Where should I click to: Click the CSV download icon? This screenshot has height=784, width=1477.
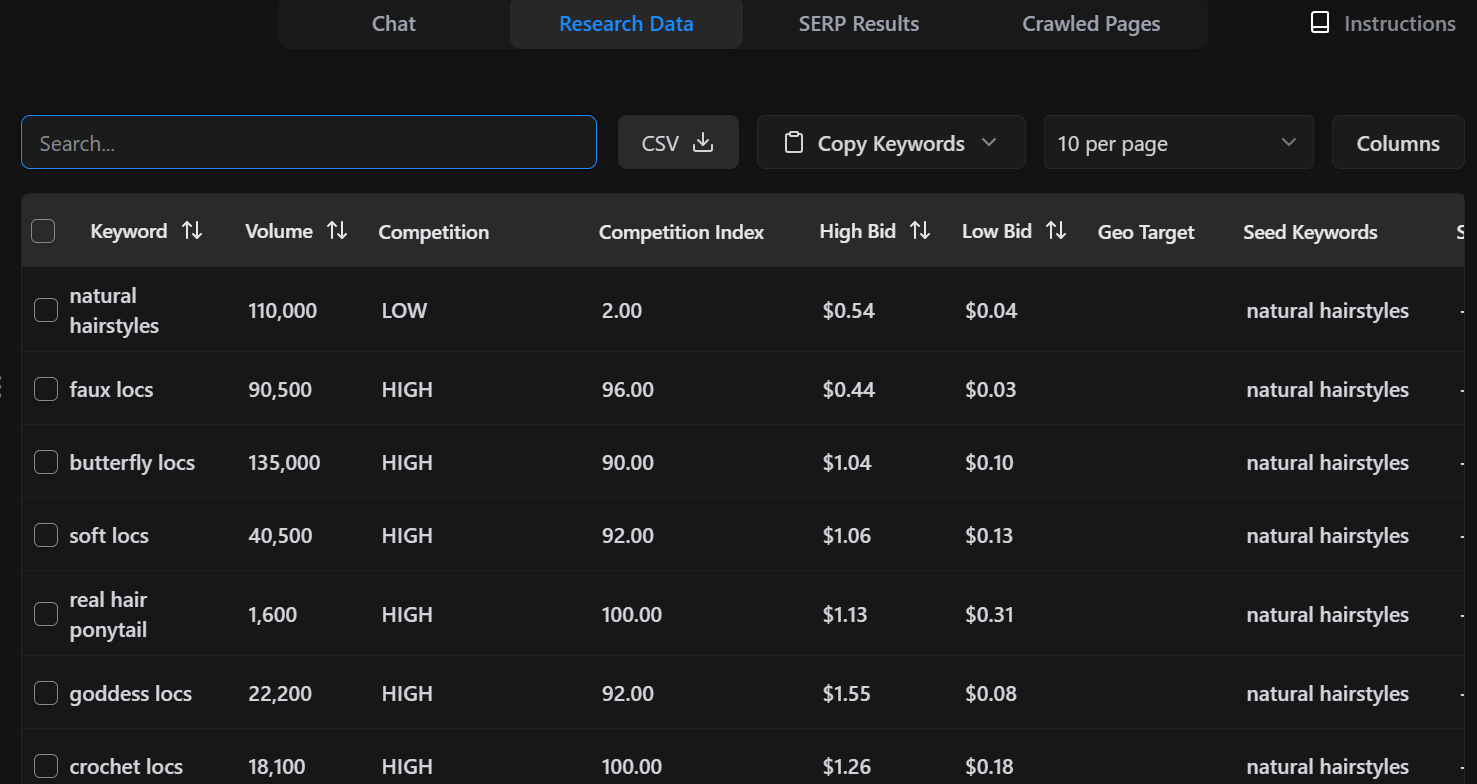[x=703, y=143]
